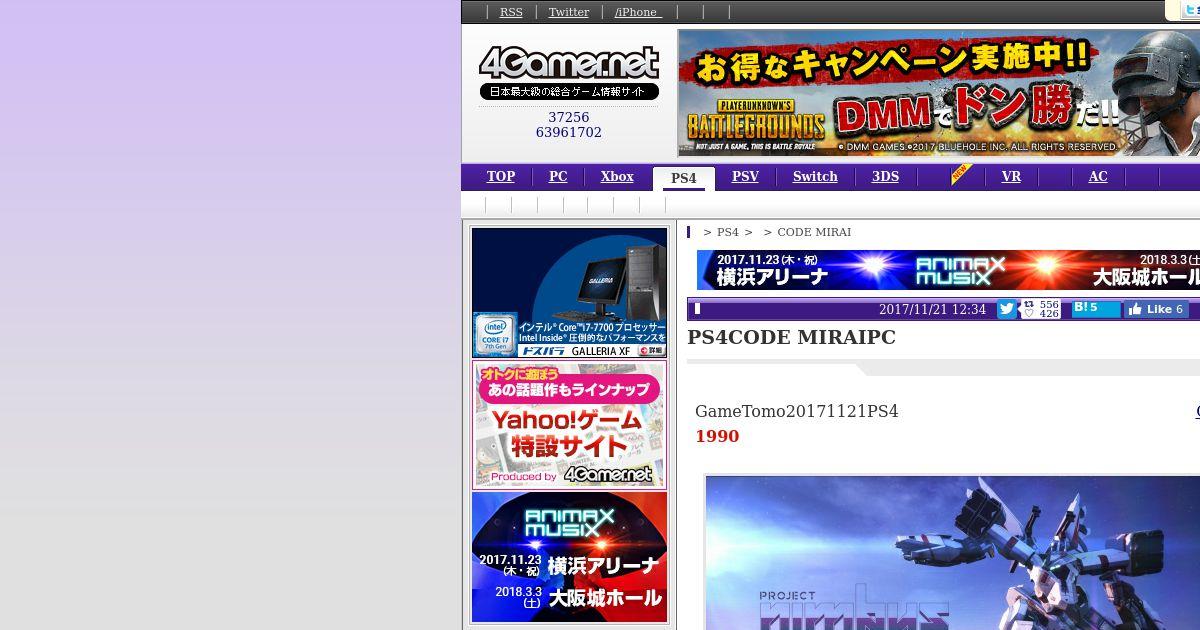Viewport: 1200px width, 630px height.
Task: Switch to the 3DS tab
Action: click(x=885, y=176)
